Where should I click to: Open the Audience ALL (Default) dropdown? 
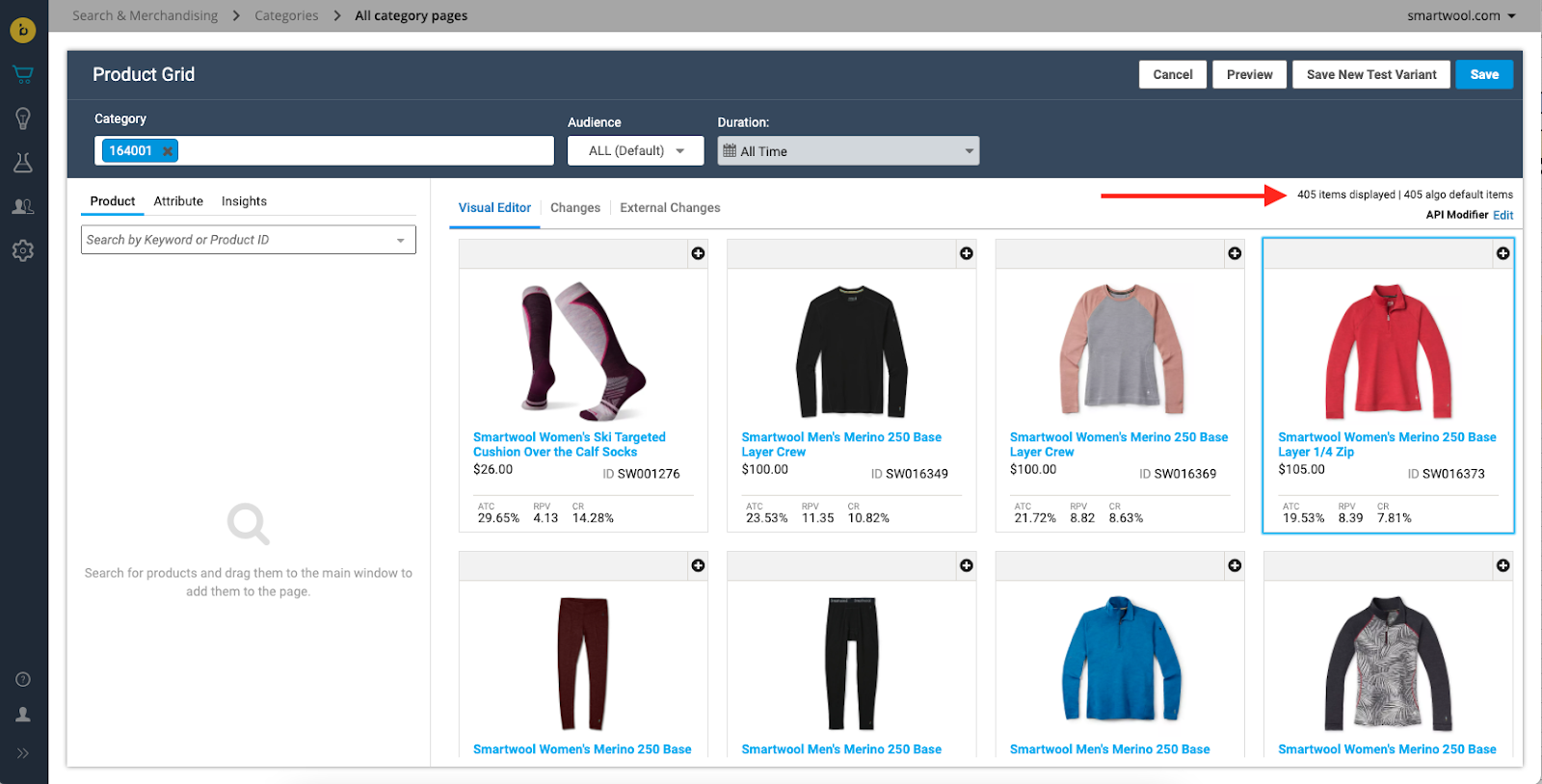636,150
